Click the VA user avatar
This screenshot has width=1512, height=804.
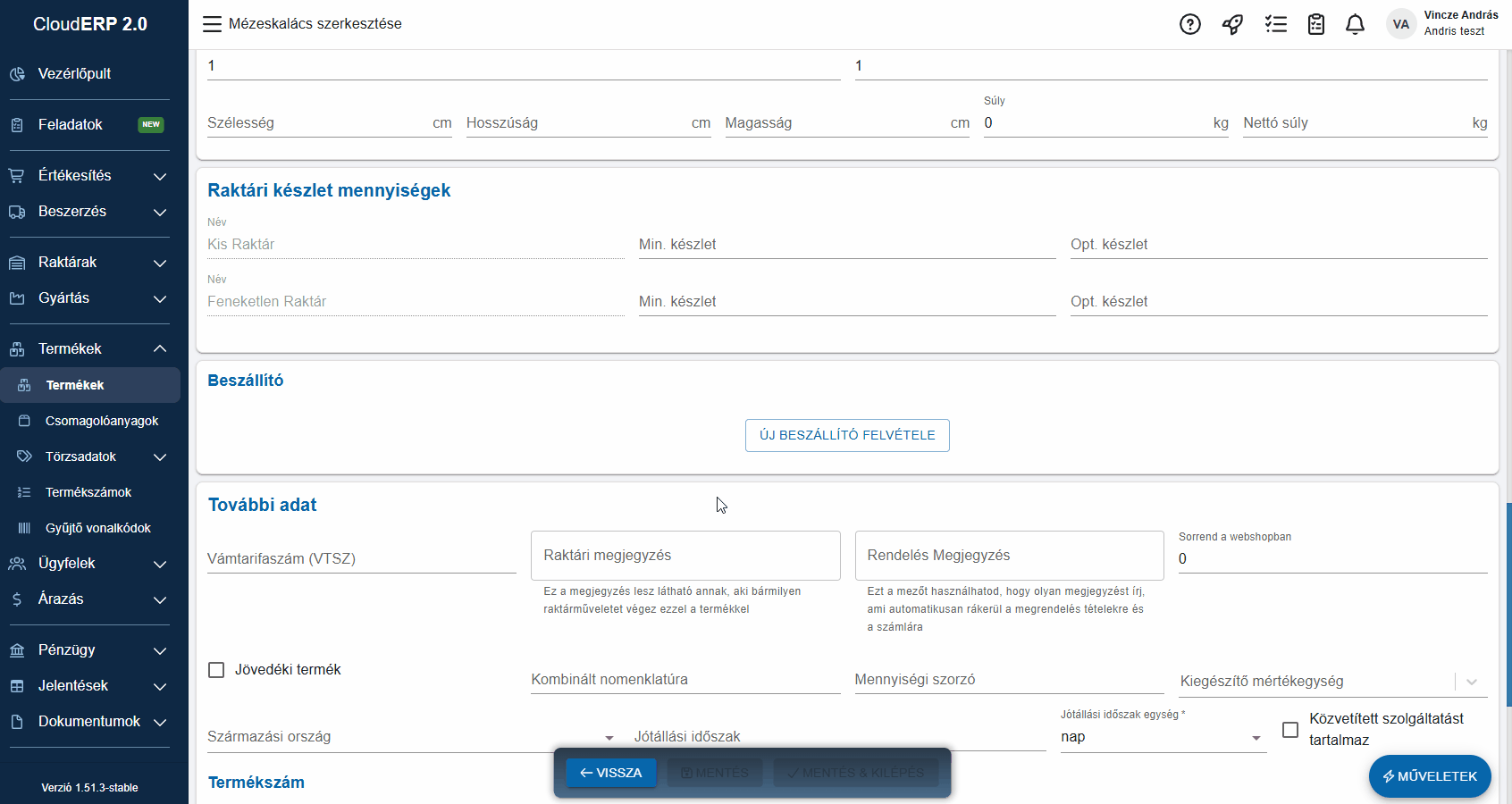click(1400, 24)
